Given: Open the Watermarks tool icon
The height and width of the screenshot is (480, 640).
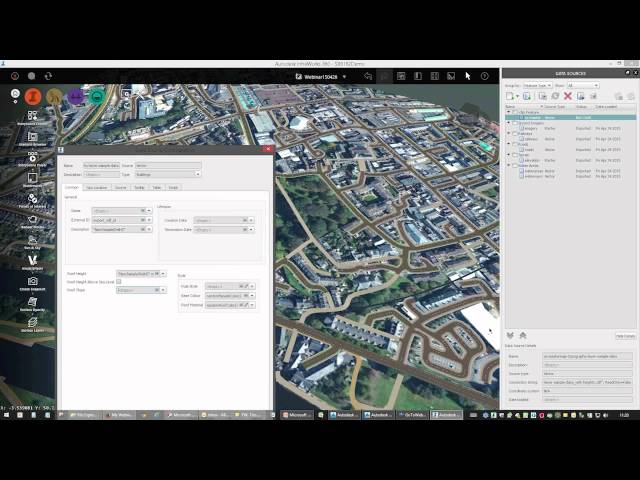Looking at the screenshot, I should 32,178.
